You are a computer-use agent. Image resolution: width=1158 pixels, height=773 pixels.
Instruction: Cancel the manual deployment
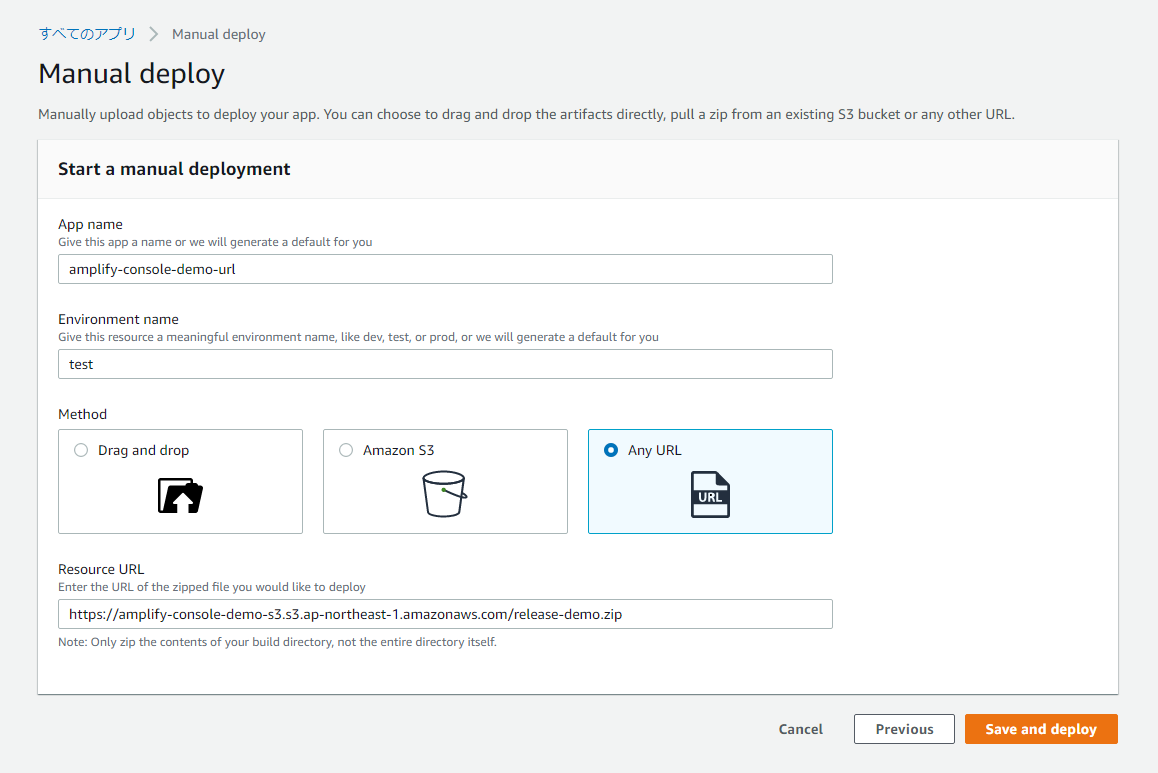[x=801, y=729]
